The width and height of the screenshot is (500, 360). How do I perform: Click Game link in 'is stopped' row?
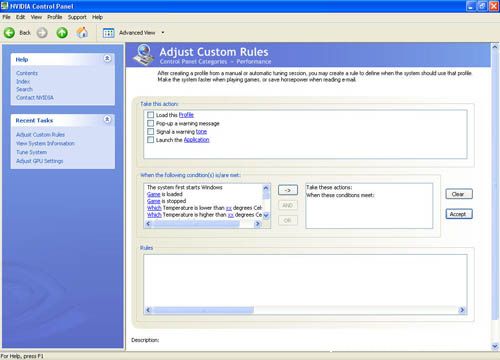click(x=153, y=201)
